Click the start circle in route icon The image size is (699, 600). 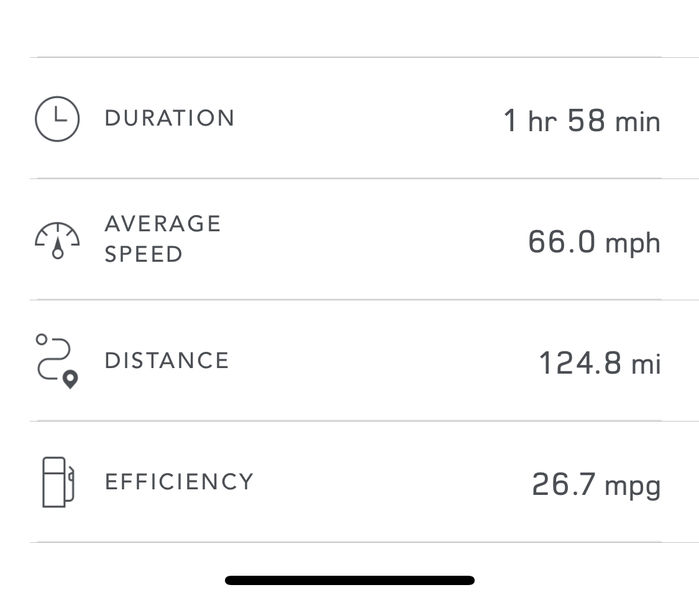pyautogui.click(x=41, y=340)
